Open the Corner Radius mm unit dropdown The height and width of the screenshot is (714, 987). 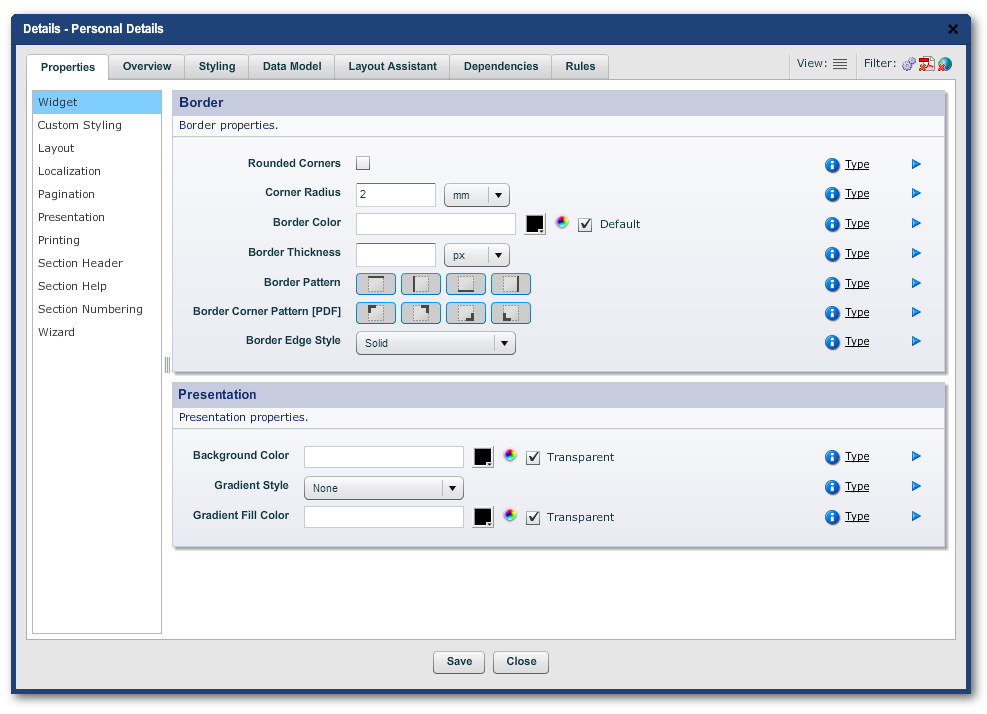tap(477, 195)
